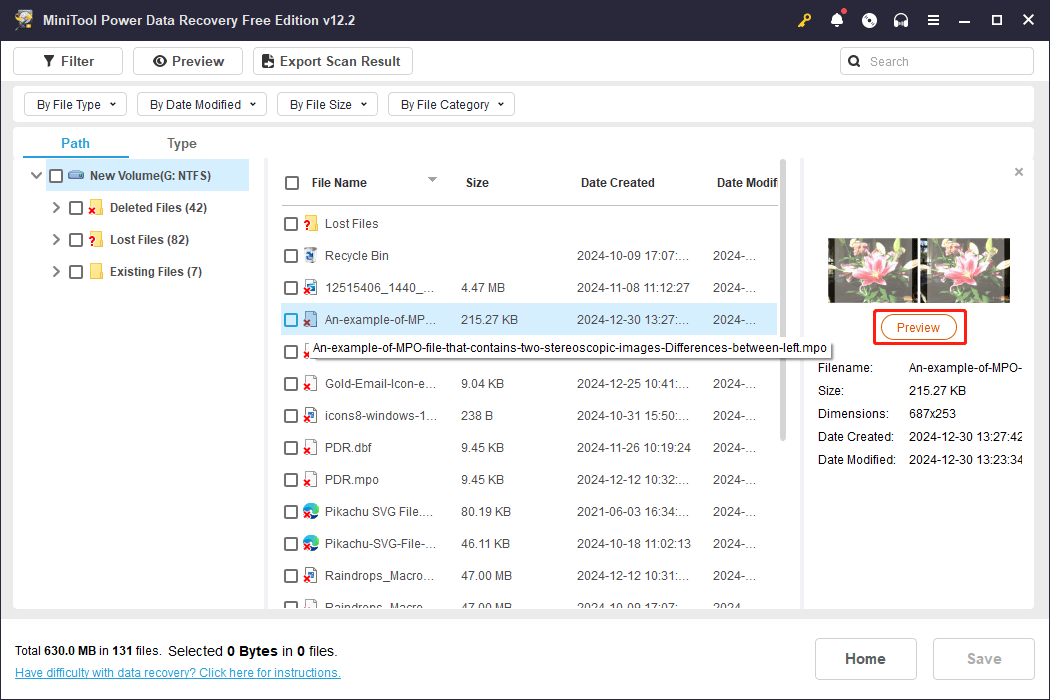Click the Home button
This screenshot has width=1050, height=700.
[x=865, y=659]
